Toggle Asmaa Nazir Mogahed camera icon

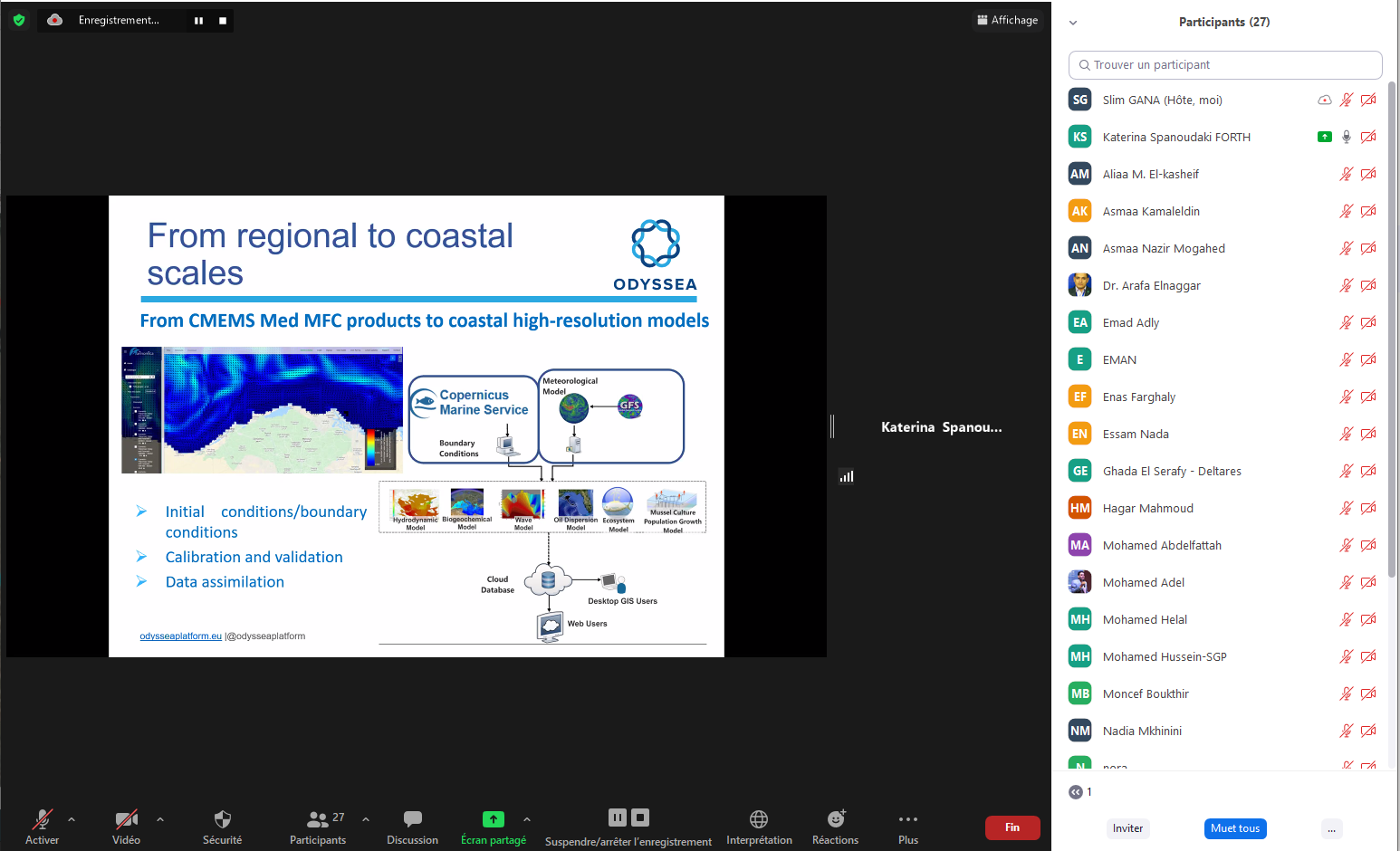pyautogui.click(x=1368, y=248)
